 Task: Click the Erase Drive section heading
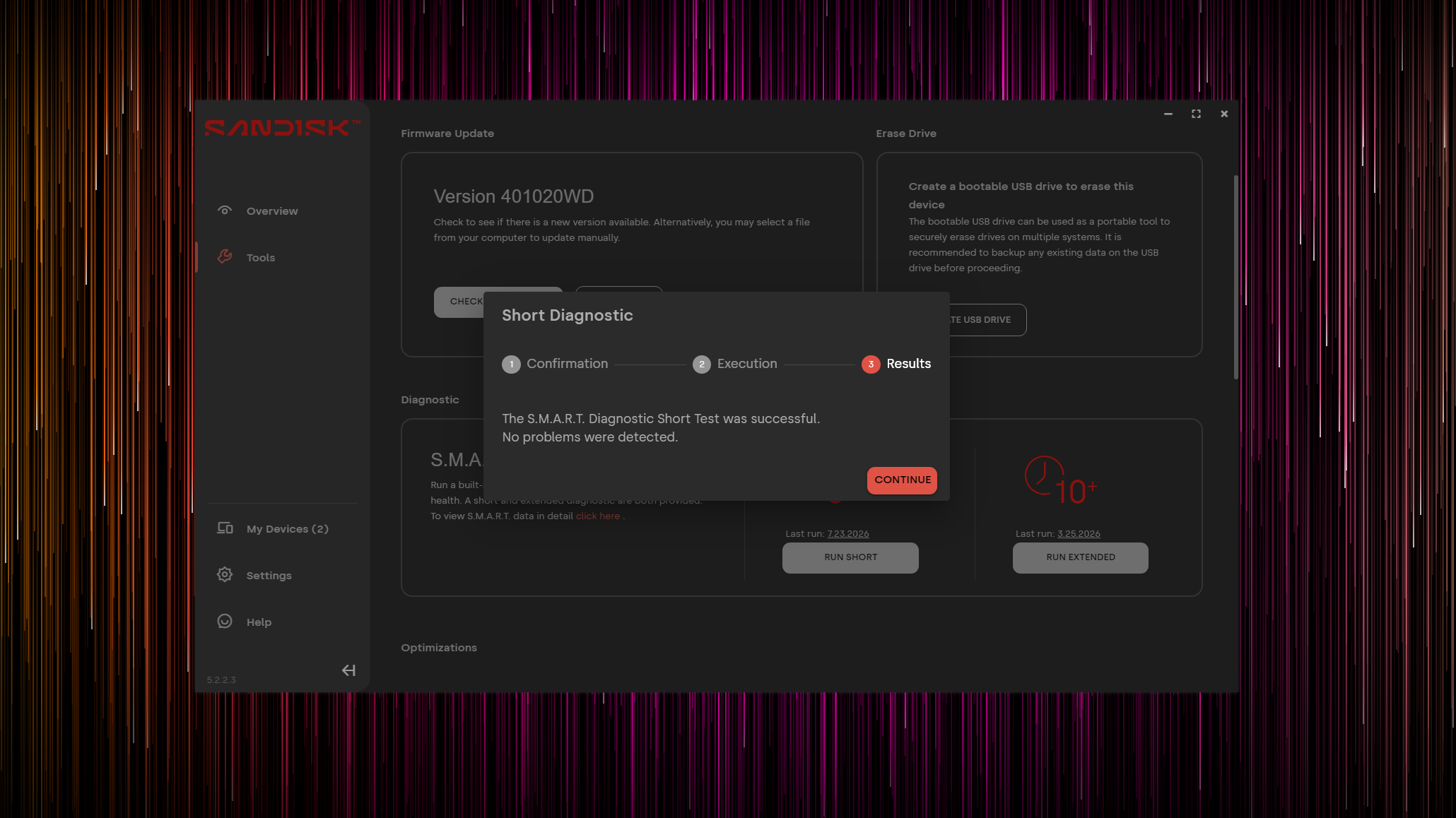pos(906,134)
